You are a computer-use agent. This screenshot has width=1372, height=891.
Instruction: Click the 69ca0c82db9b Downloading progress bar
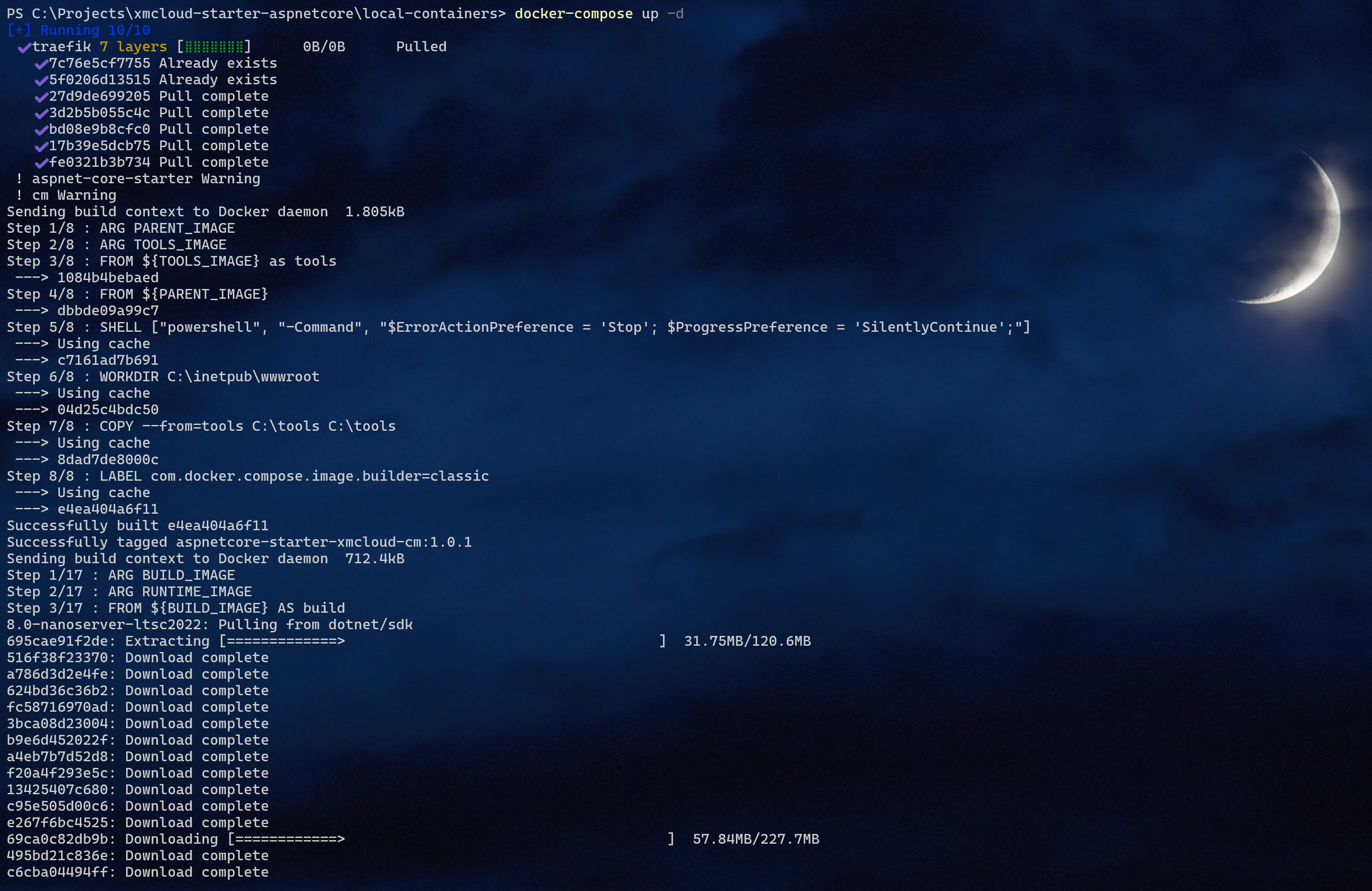pyautogui.click(x=452, y=839)
